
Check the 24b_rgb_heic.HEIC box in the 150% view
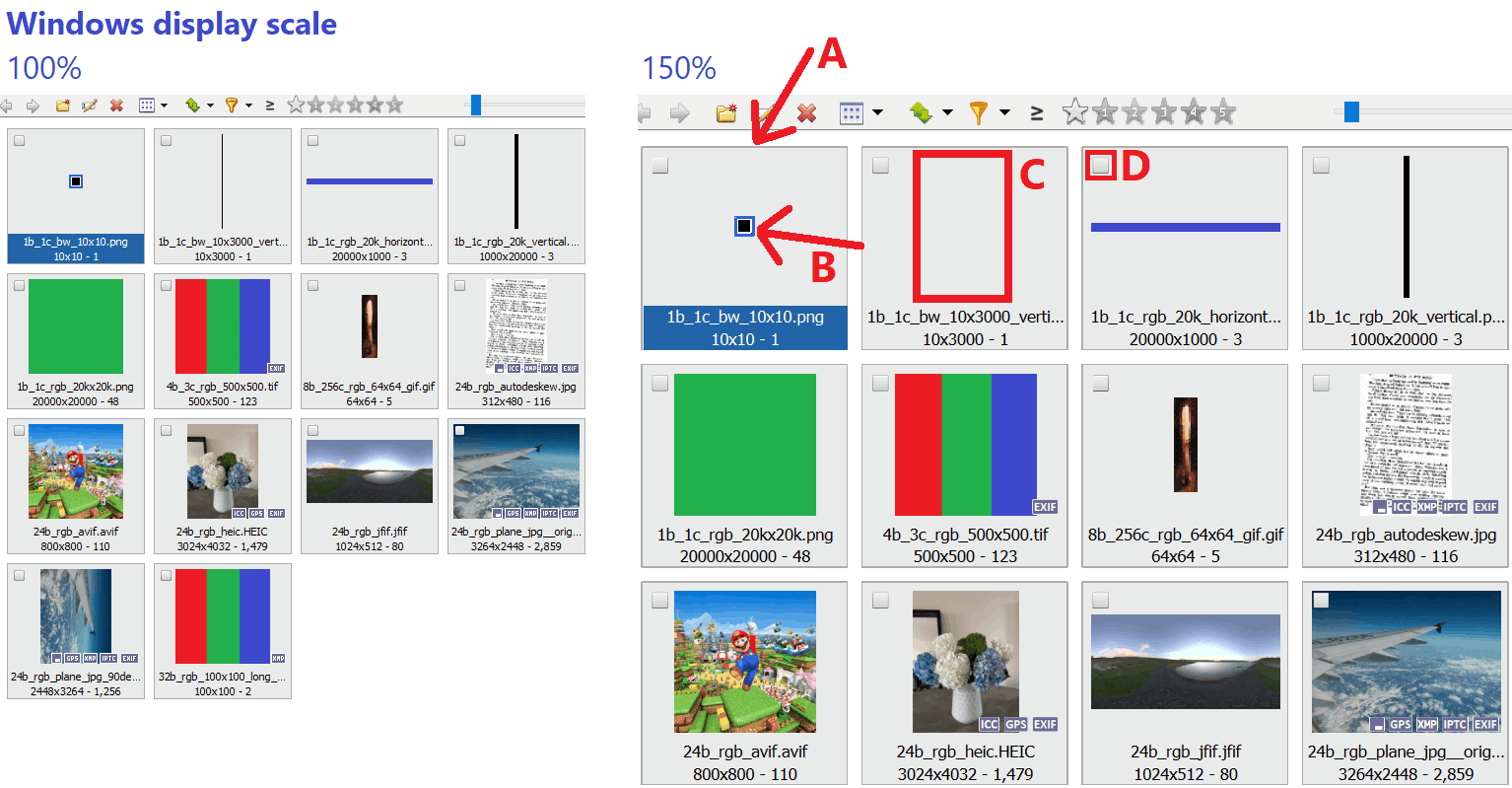880,600
